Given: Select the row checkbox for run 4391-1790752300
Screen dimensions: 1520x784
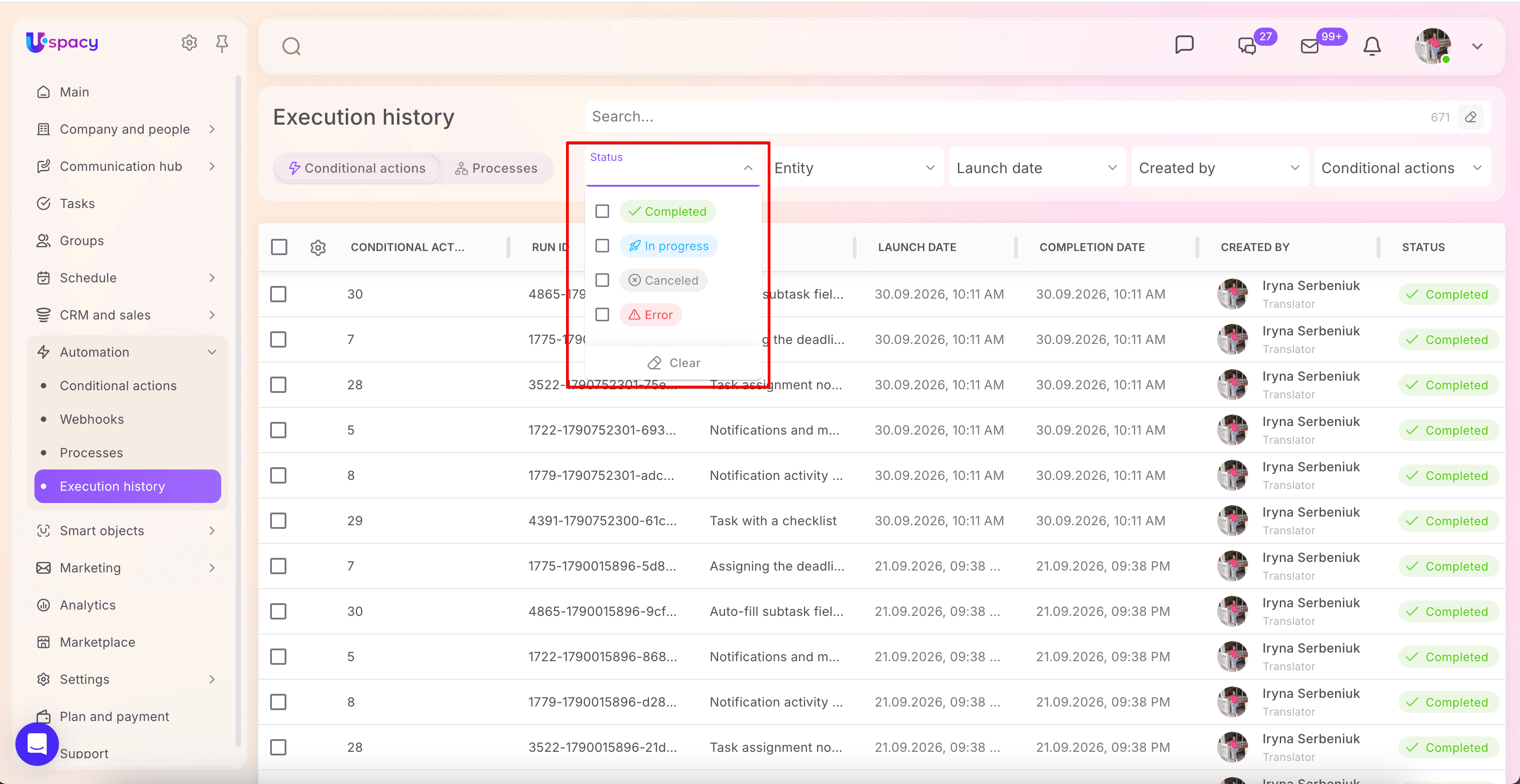Looking at the screenshot, I should coord(278,520).
